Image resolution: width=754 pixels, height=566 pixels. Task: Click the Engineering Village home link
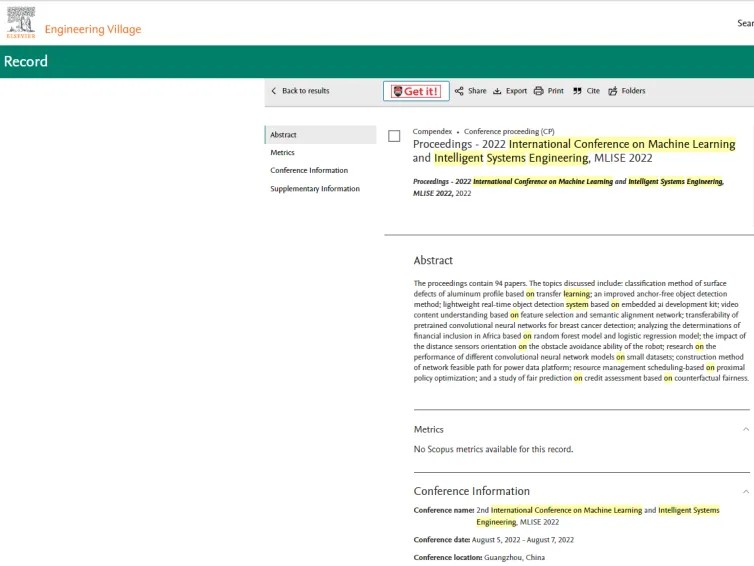point(93,29)
